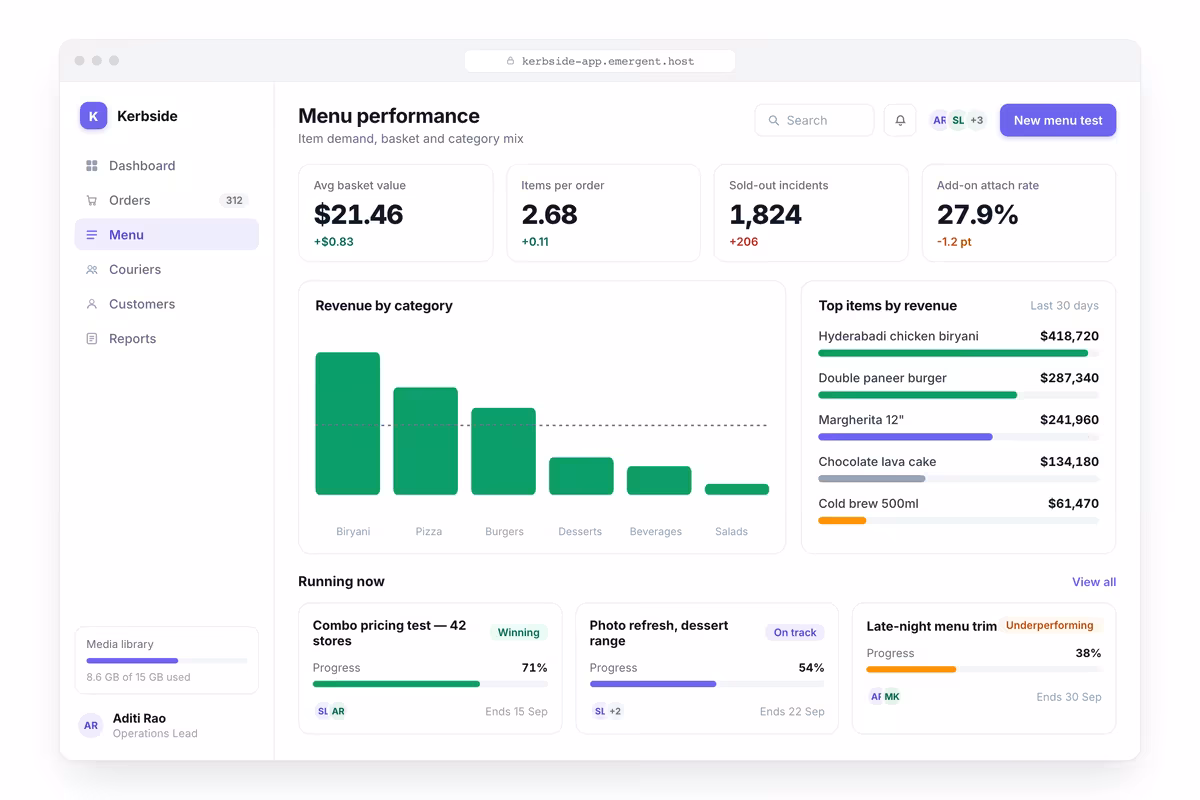The width and height of the screenshot is (1200, 800).
Task: Click the Orders cart icon
Action: 92,200
